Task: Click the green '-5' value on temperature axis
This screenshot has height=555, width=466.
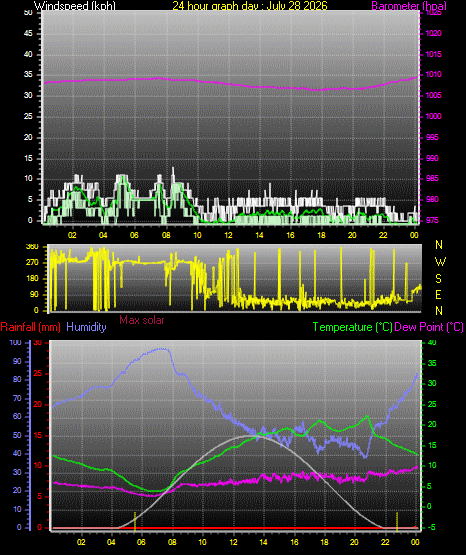Action: (431, 527)
